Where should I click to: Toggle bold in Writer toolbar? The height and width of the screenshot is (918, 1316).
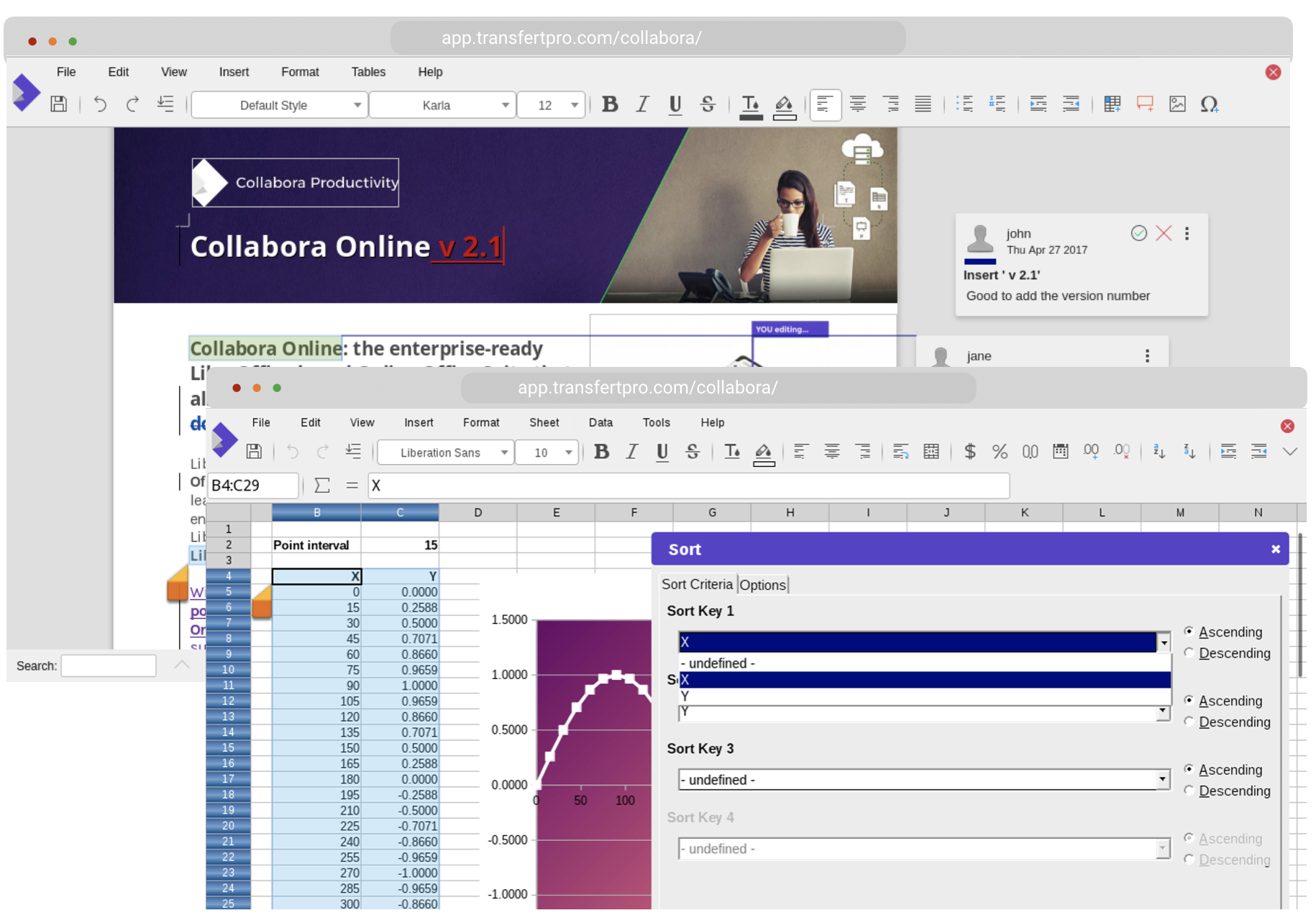(x=610, y=104)
